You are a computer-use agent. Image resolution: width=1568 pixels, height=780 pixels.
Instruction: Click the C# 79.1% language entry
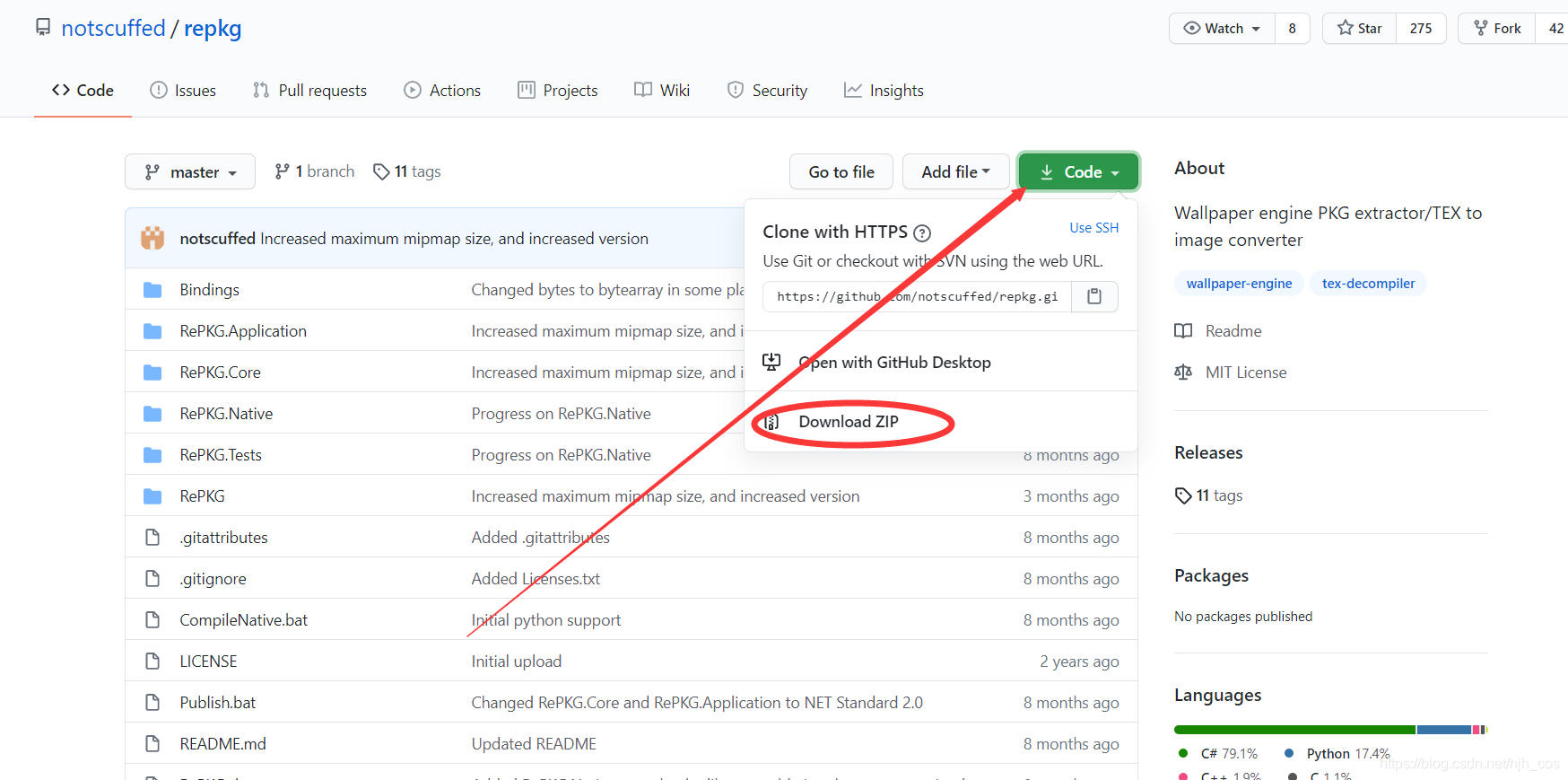point(1218,754)
